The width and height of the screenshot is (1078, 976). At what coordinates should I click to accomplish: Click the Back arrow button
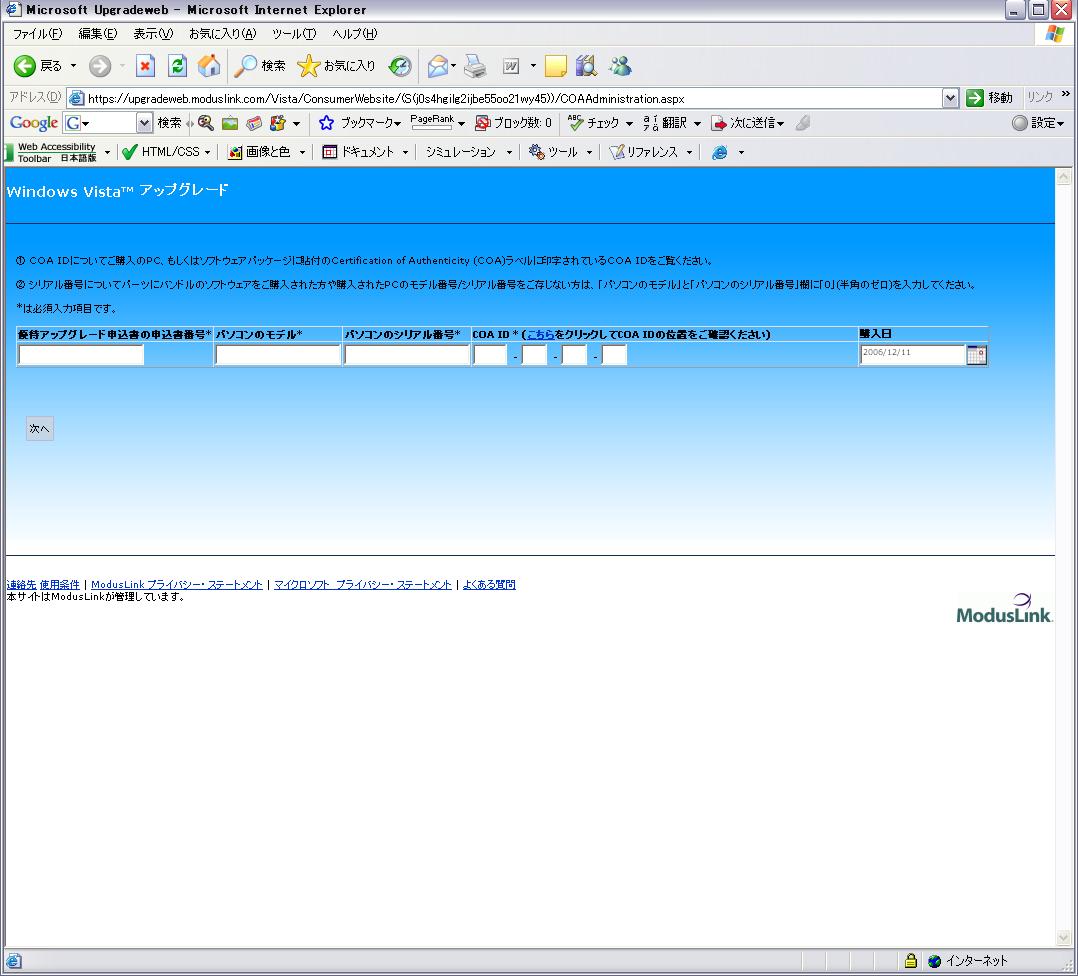(x=25, y=66)
